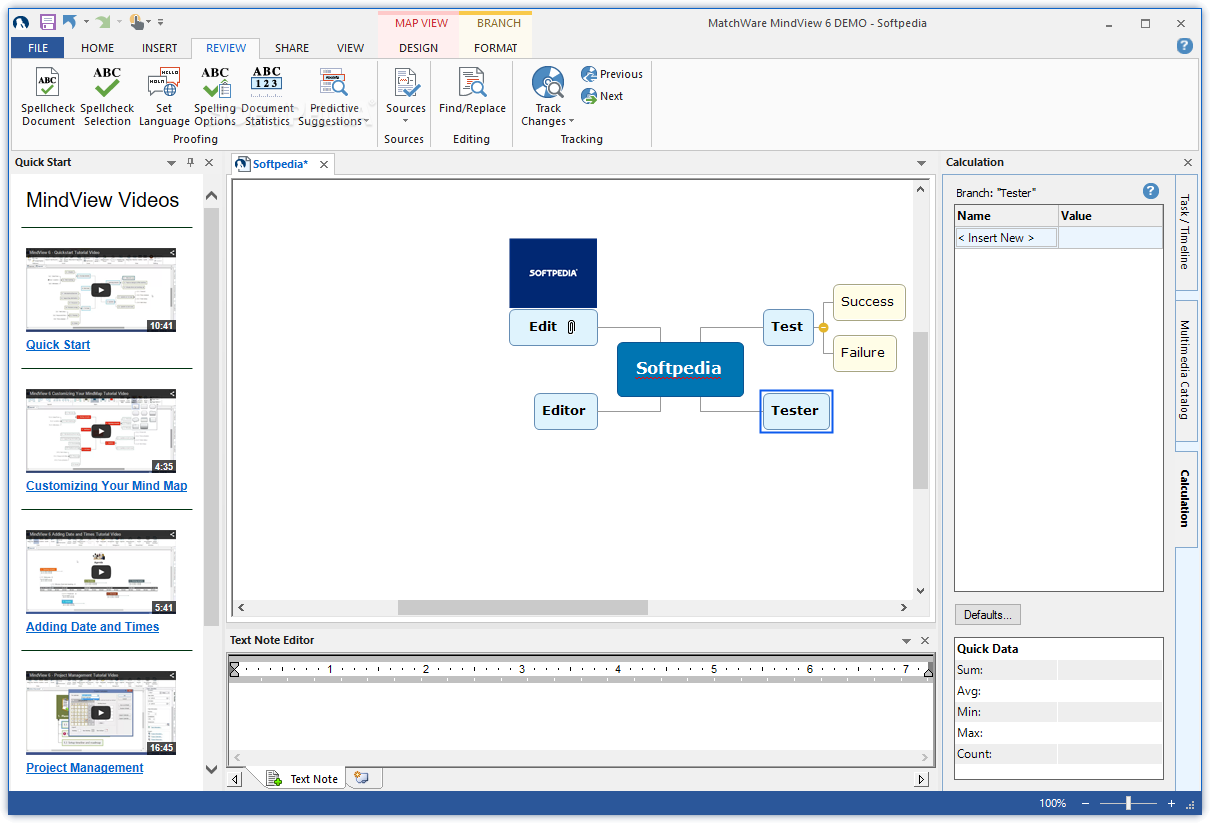
Task: Click Spellcheck Document icon
Action: pos(48,82)
